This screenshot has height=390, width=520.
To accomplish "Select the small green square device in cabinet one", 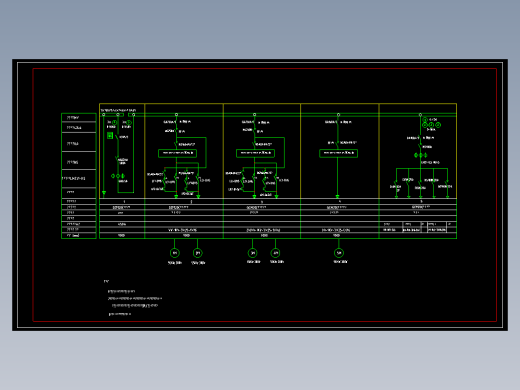I will [x=110, y=135].
